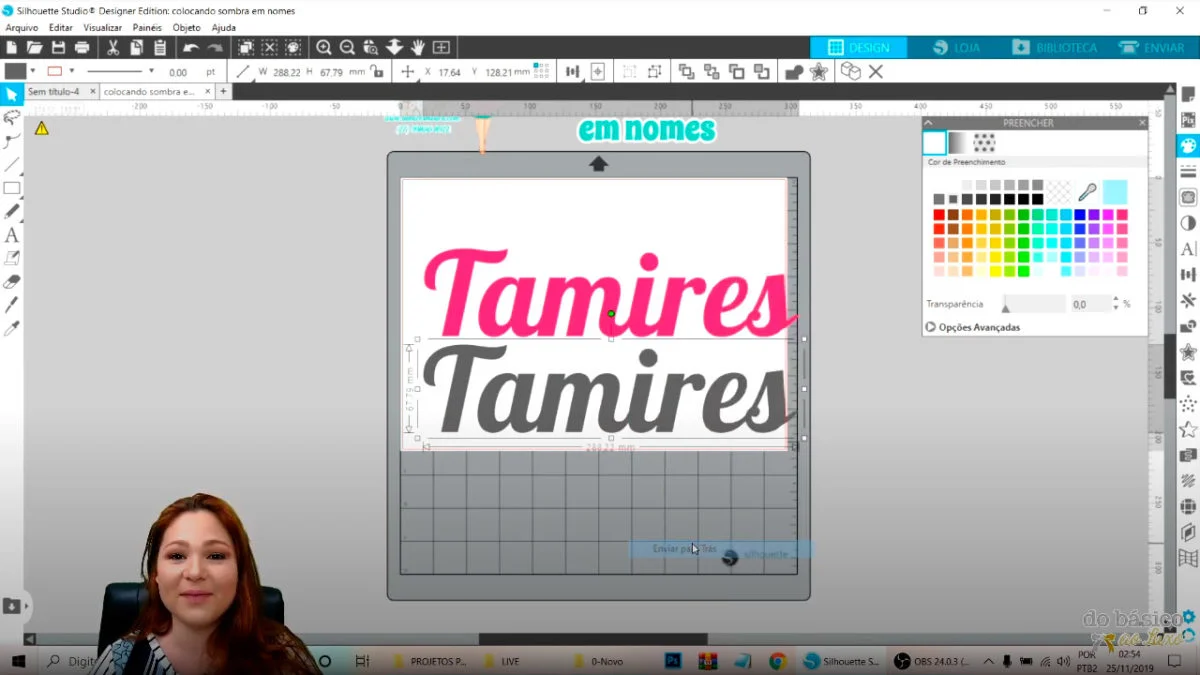
Task: Cut the selection with the scissors icon
Action: (x=112, y=47)
